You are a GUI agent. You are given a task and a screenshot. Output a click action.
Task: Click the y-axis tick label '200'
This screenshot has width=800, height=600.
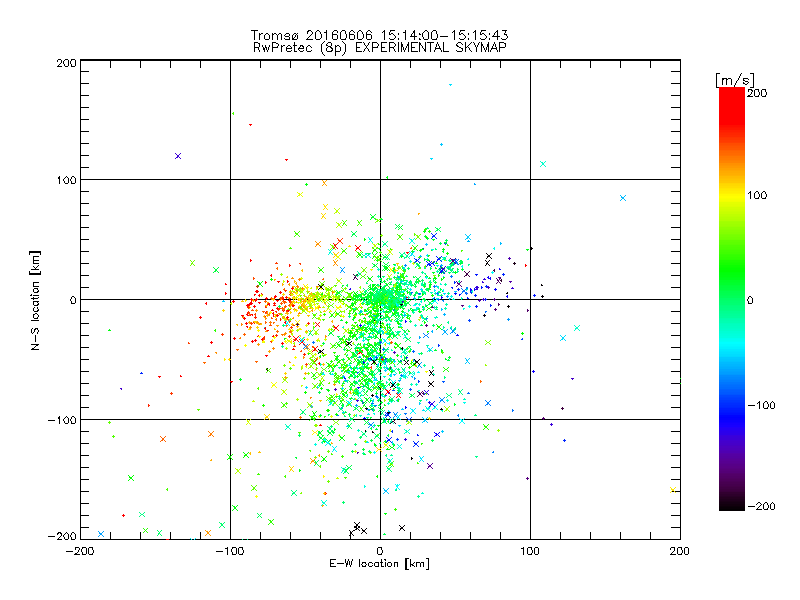coord(66,63)
